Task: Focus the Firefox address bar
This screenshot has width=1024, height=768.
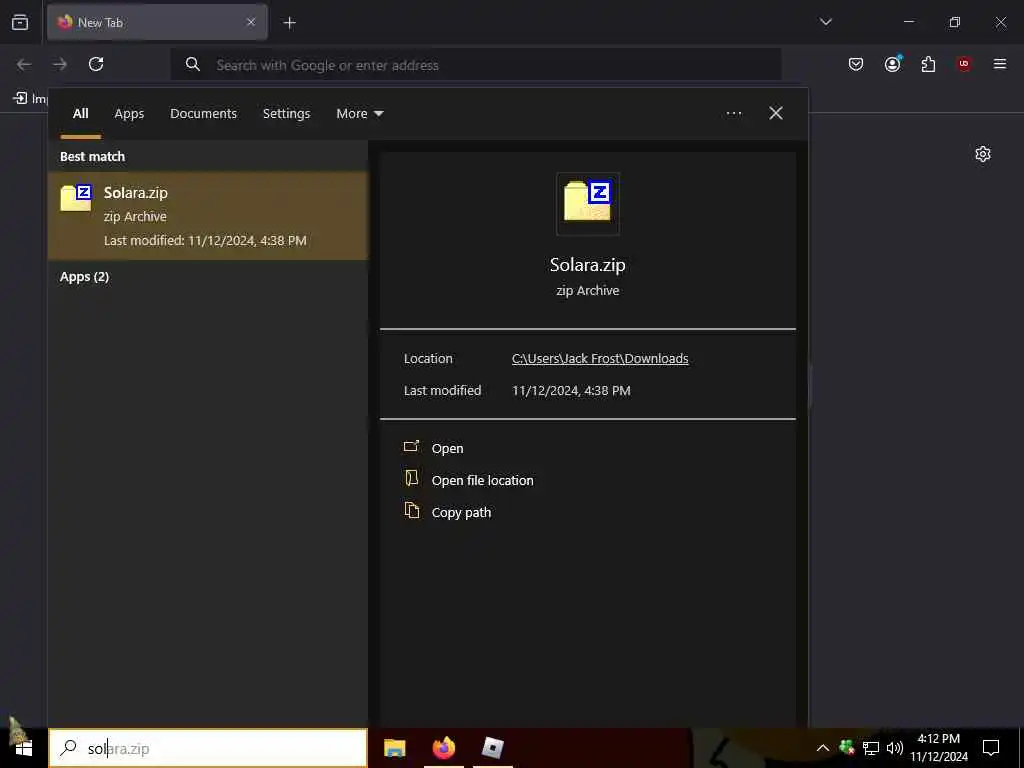Action: coord(475,65)
